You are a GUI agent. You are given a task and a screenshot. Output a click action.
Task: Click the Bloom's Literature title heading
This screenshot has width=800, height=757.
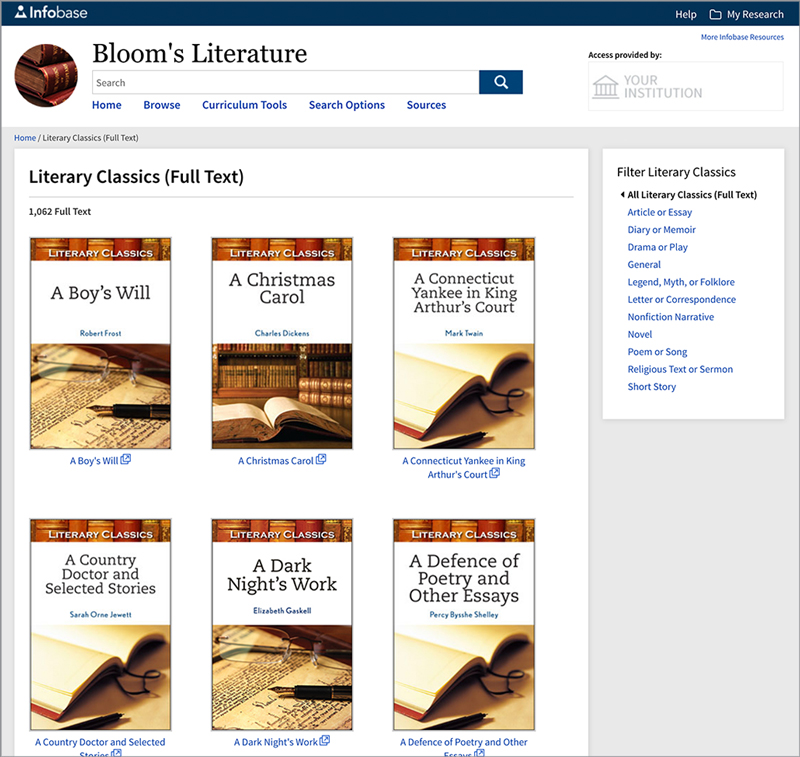click(x=199, y=53)
